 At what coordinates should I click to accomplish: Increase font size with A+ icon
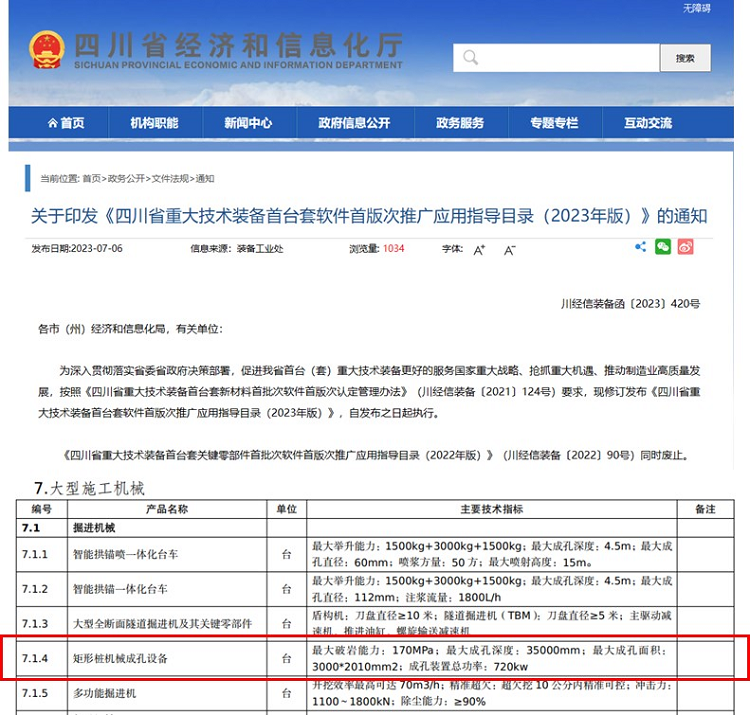tap(479, 250)
